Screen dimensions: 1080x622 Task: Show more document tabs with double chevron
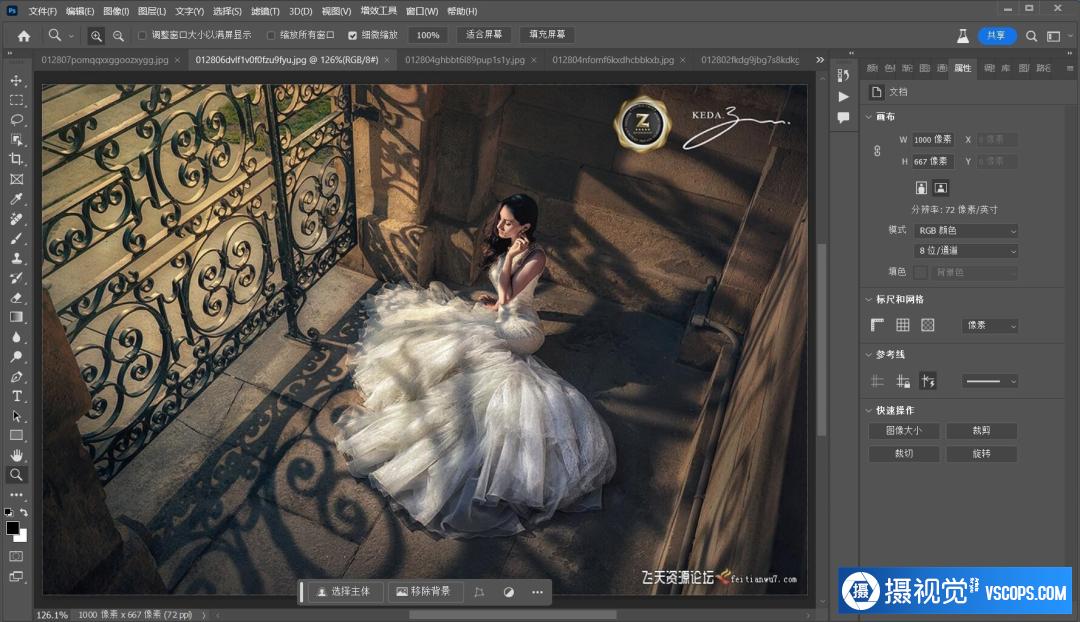pos(820,60)
